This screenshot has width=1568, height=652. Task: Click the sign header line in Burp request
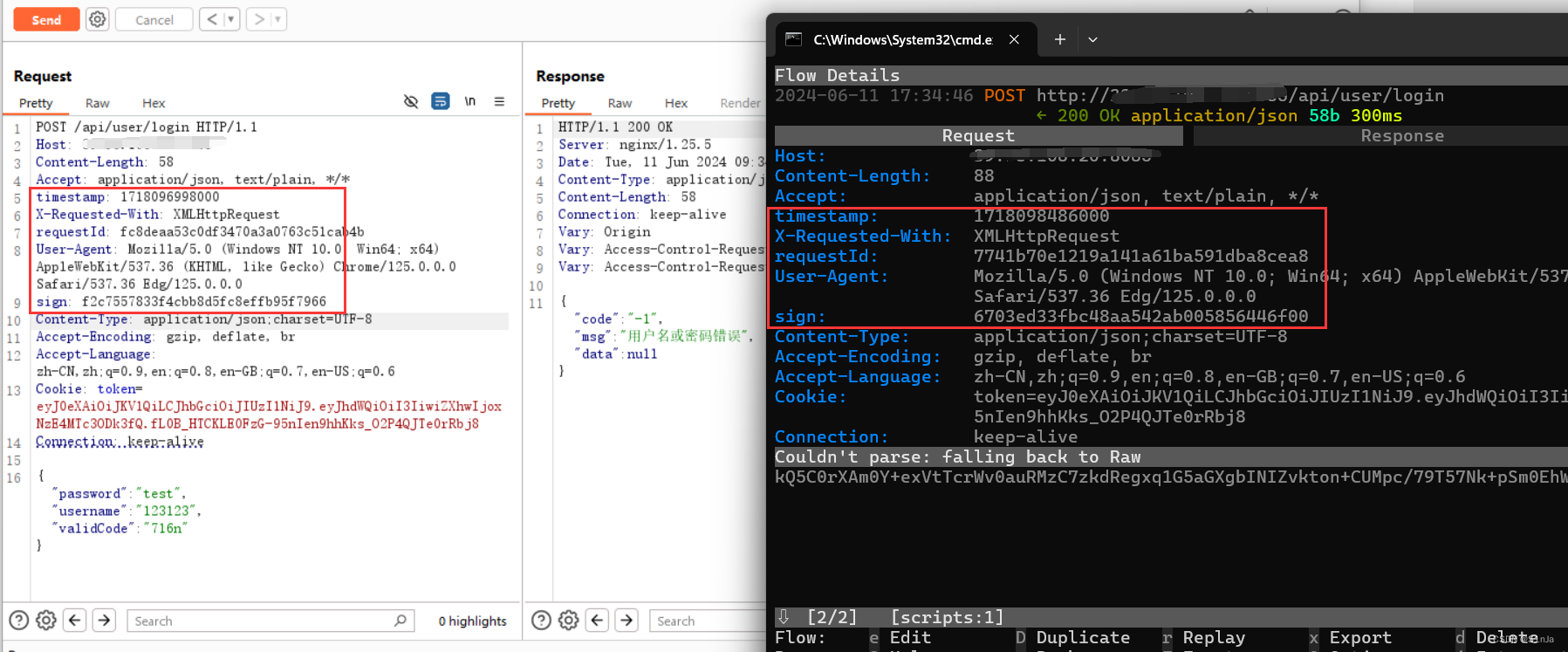click(181, 302)
